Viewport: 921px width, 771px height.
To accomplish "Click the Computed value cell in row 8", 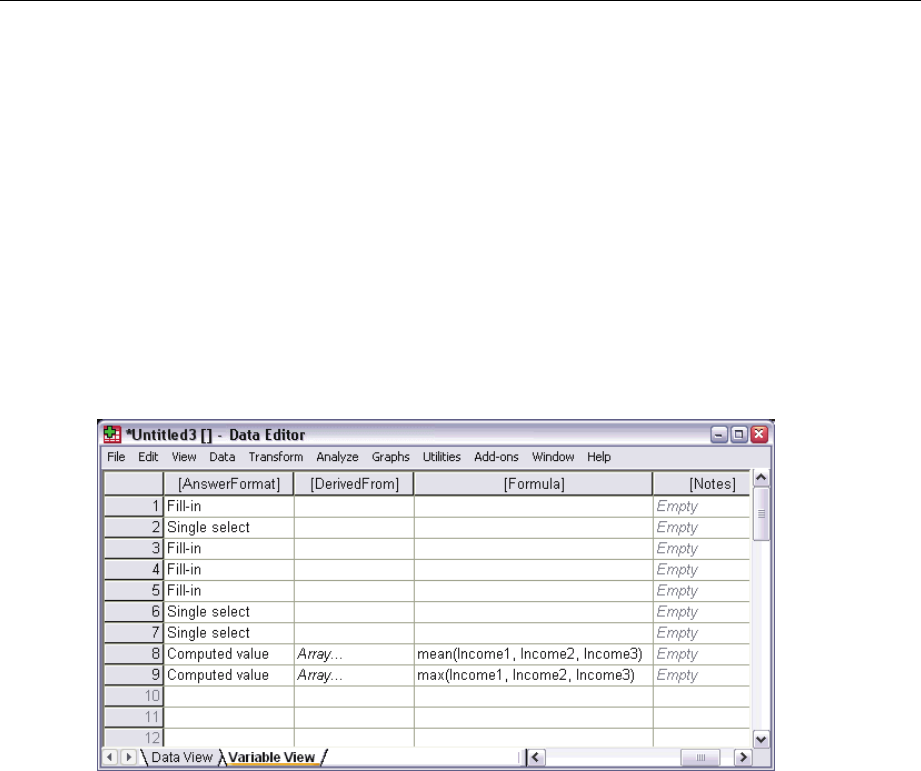I will pyautogui.click(x=229, y=654).
